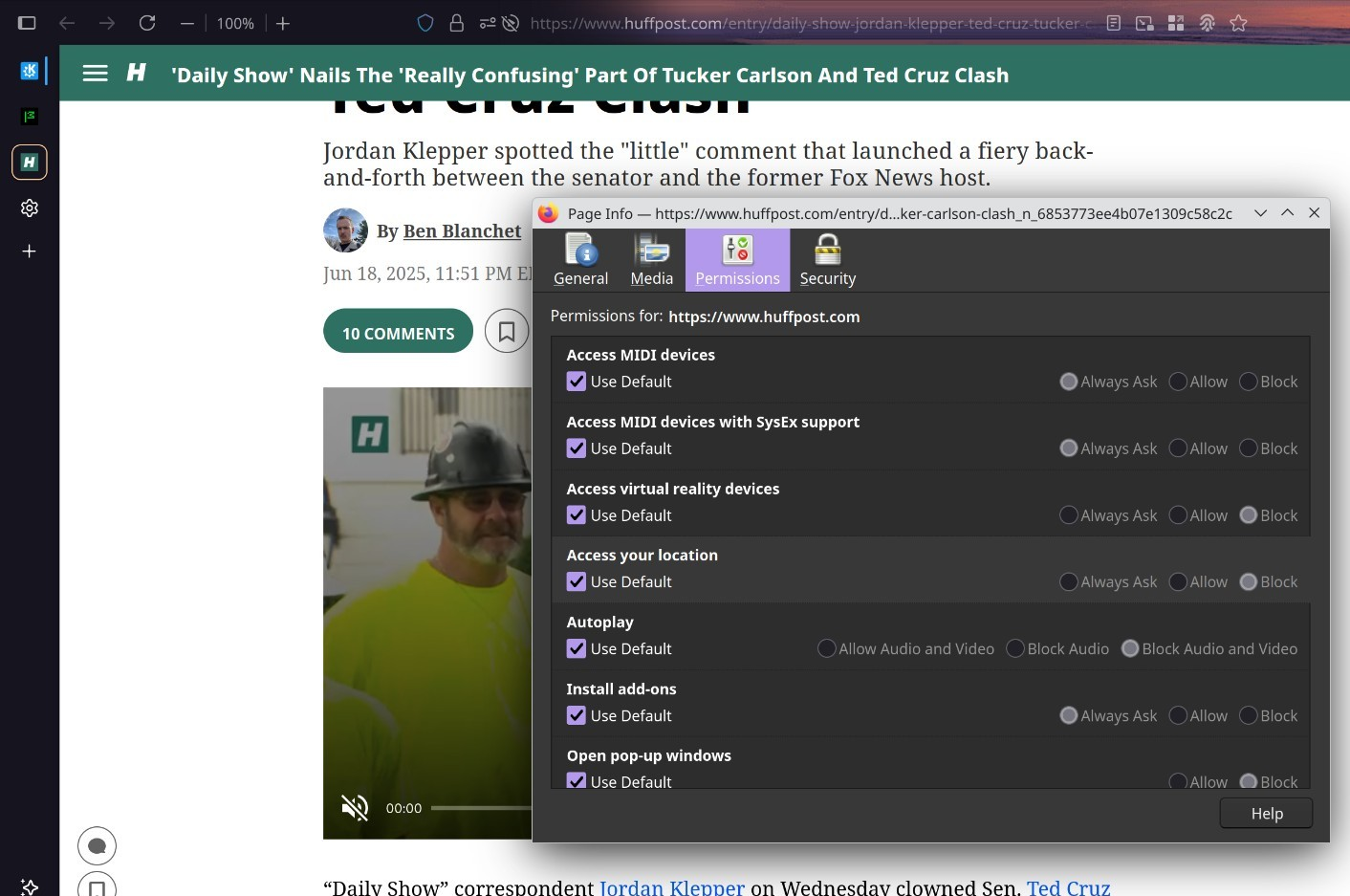Click the fingerprint-like extension icon in toolbar
Image resolution: width=1350 pixels, height=896 pixels.
pos(1208,23)
